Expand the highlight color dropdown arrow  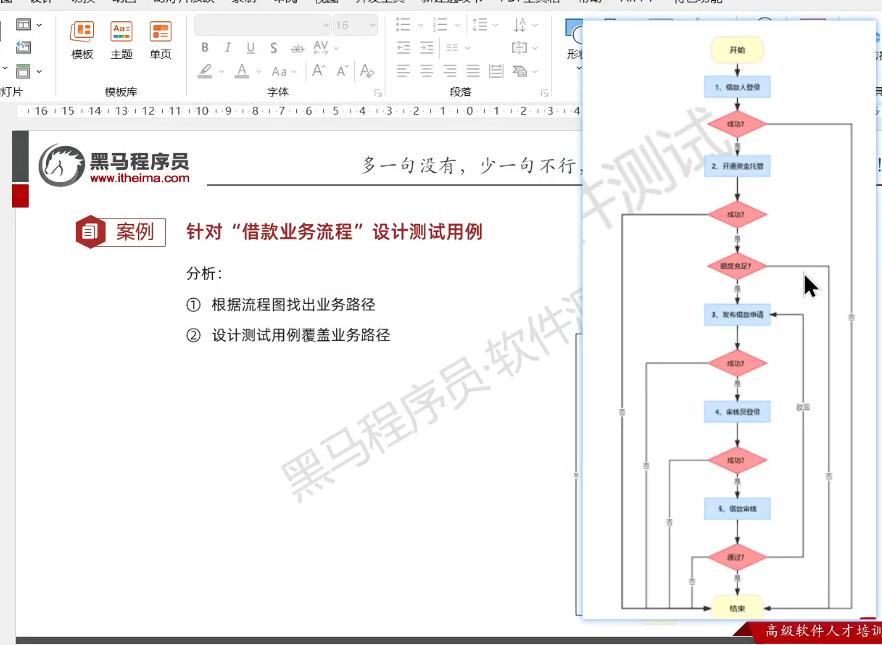pyautogui.click(x=222, y=72)
